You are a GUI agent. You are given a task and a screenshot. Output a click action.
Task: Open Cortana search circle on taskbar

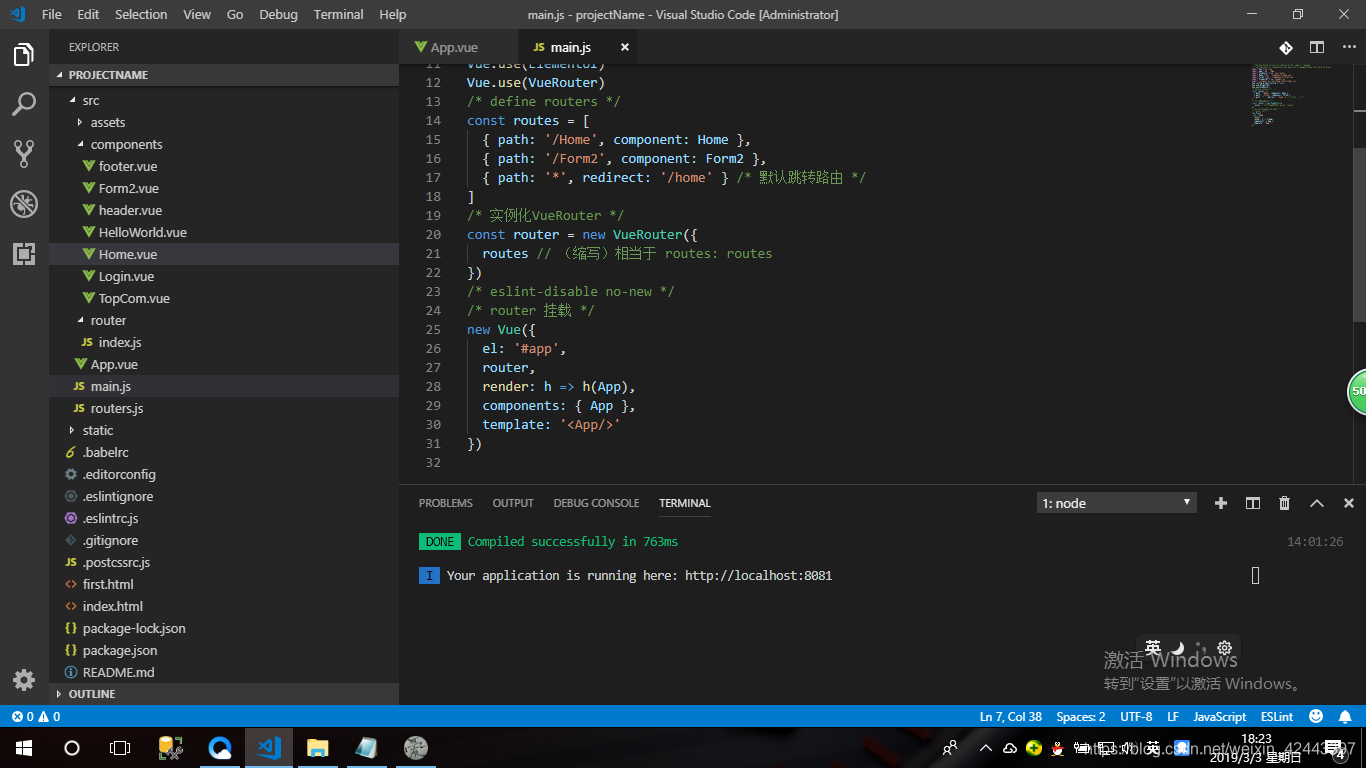pyautogui.click(x=72, y=748)
